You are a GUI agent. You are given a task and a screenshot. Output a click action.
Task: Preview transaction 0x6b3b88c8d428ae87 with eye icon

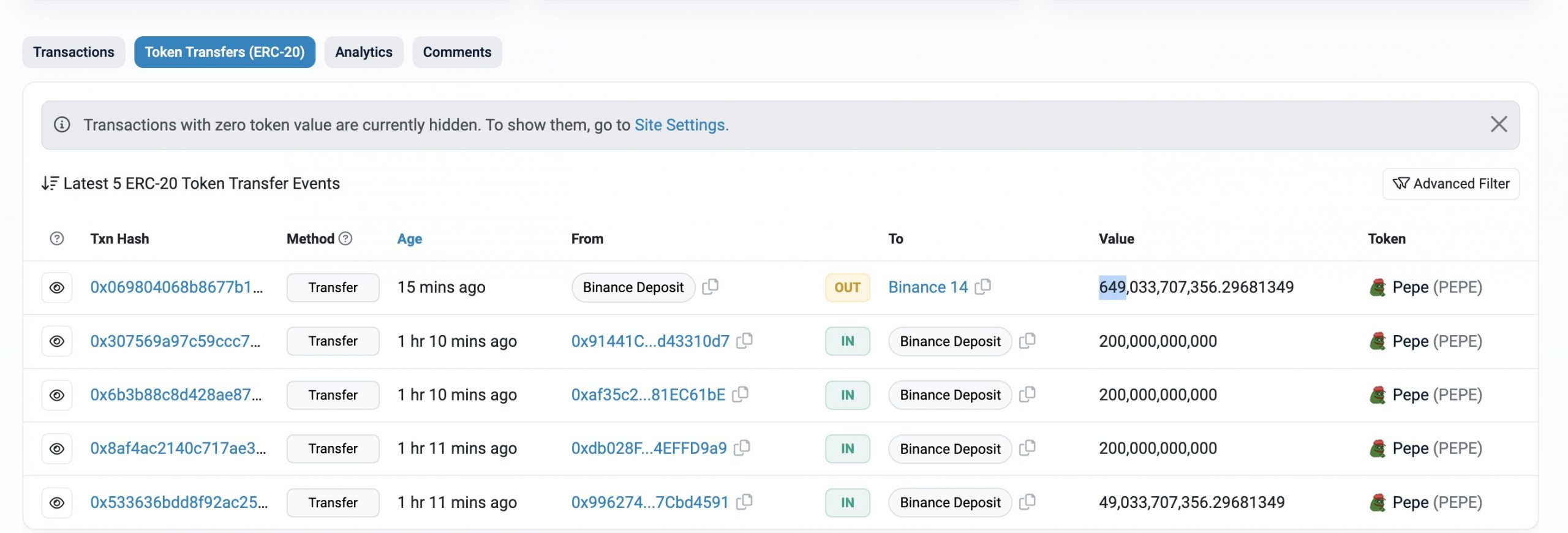[57, 395]
